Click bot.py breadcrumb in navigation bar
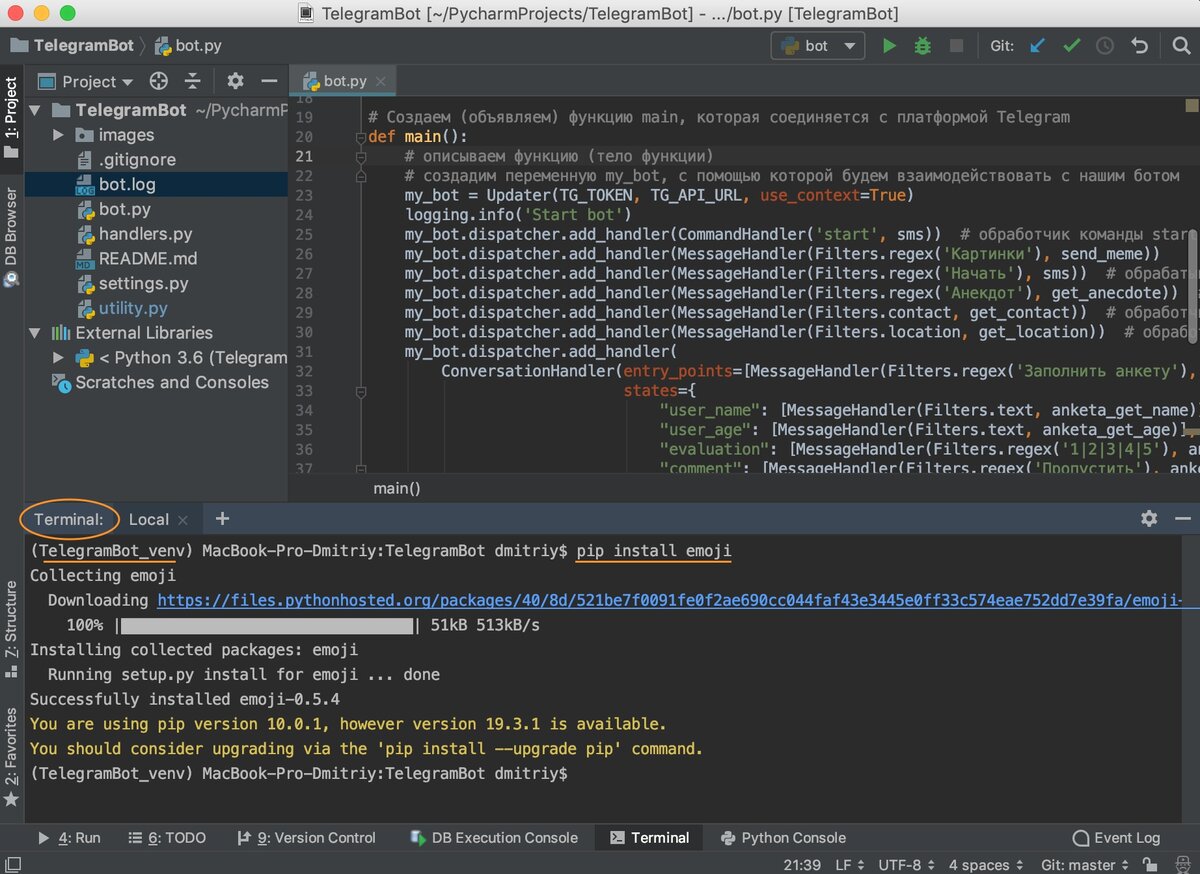The height and width of the screenshot is (874, 1200). (x=187, y=46)
